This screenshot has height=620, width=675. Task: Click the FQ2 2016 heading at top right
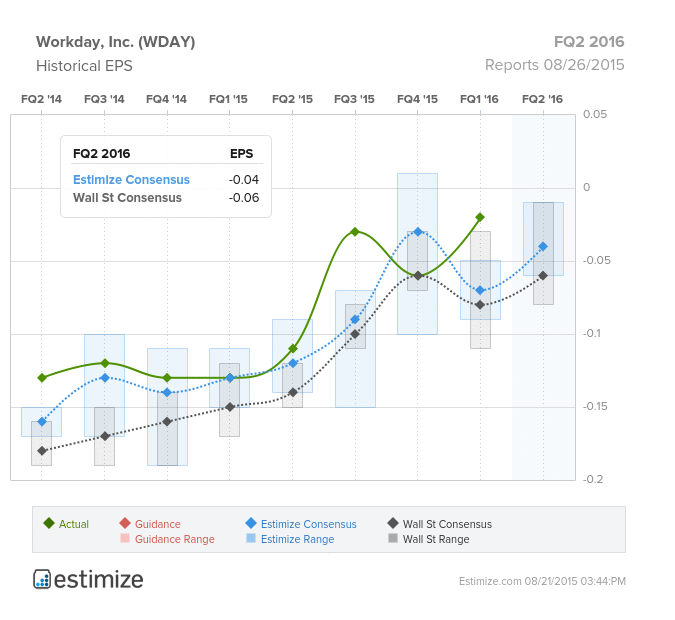tap(589, 42)
